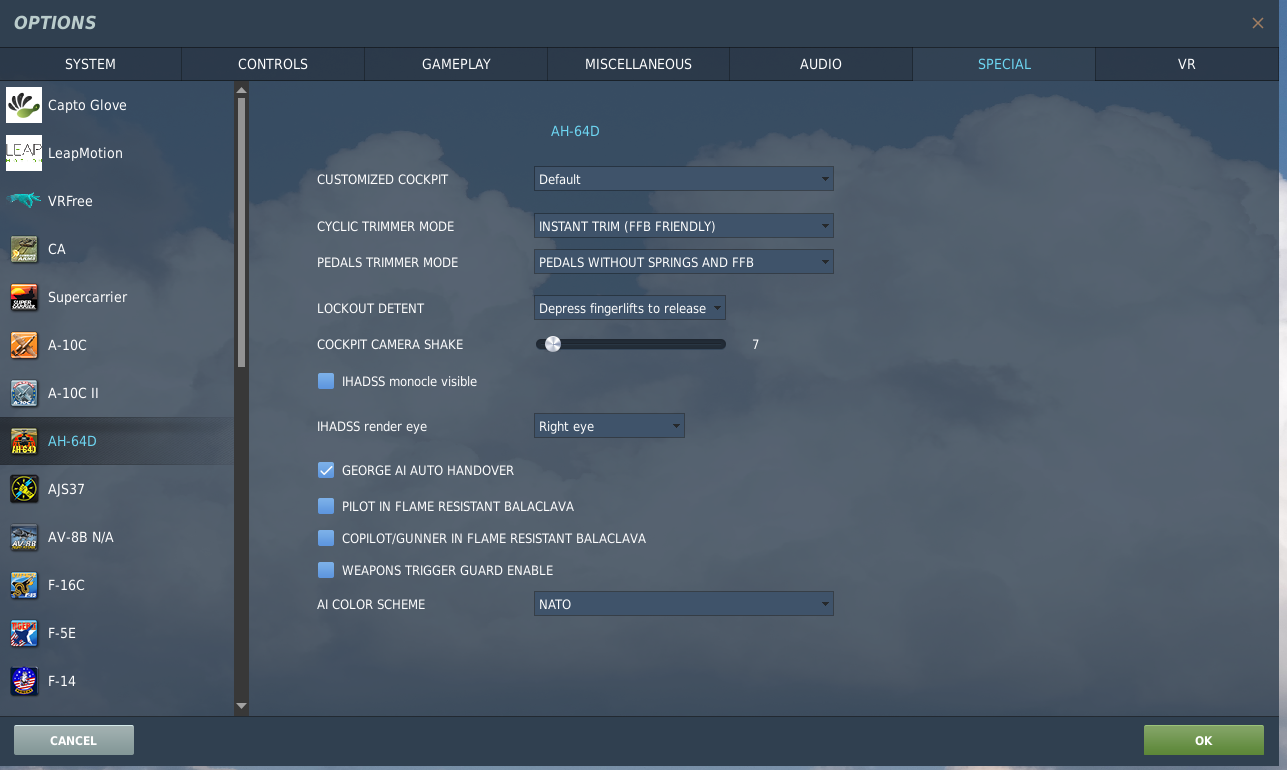Image resolution: width=1287 pixels, height=770 pixels.
Task: Click the module list scrollbar down arrow
Action: point(241,706)
